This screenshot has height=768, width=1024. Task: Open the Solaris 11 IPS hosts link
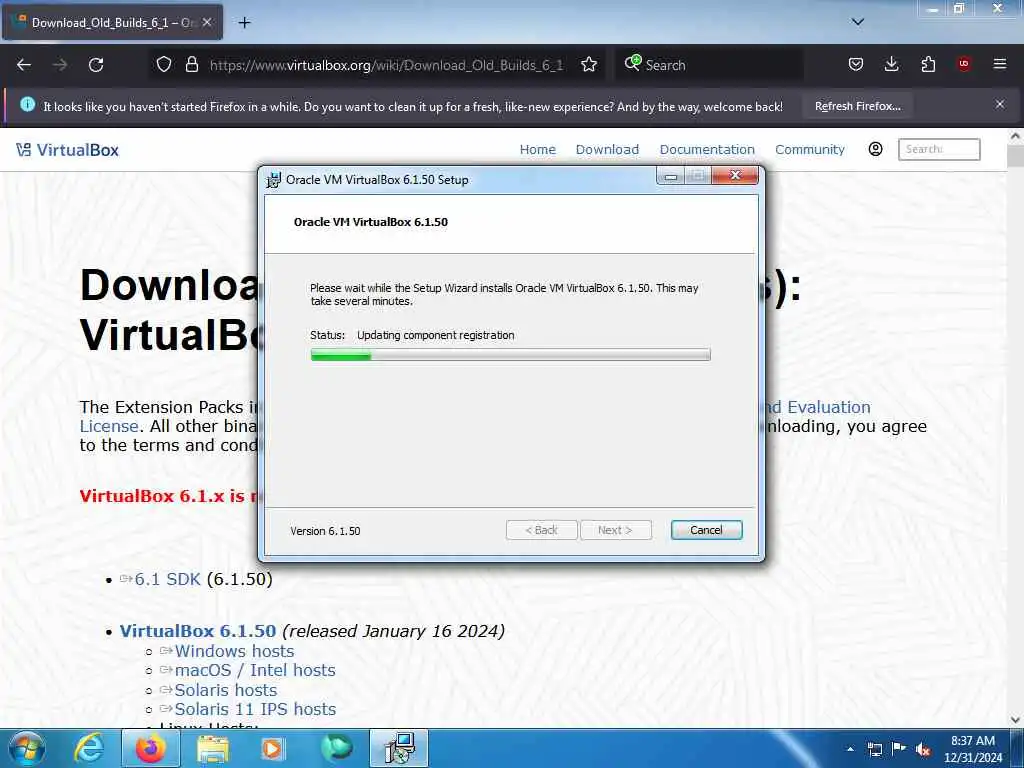pyautogui.click(x=255, y=709)
